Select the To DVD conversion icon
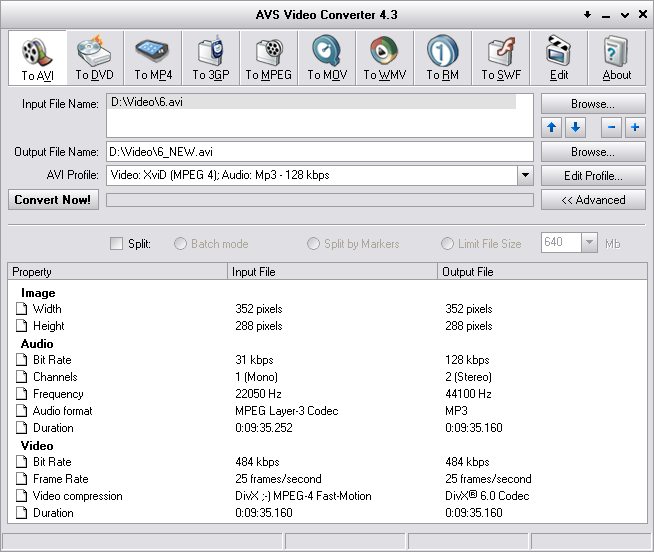654x552 pixels. tap(95, 58)
